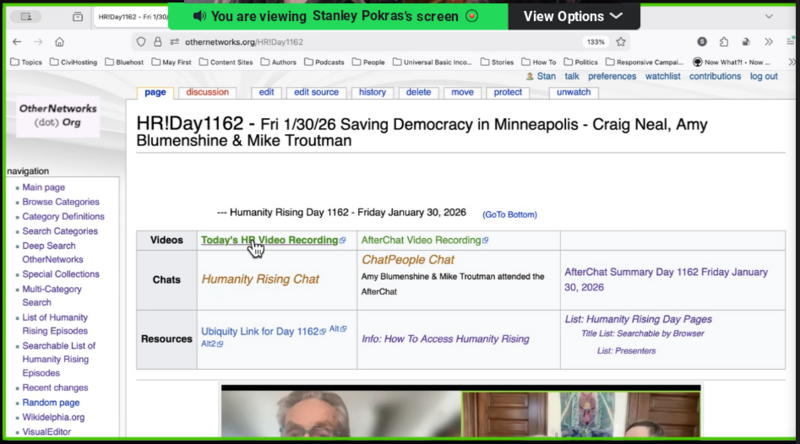Open the extensions puzzle icon
The image size is (800, 444).
724,42
